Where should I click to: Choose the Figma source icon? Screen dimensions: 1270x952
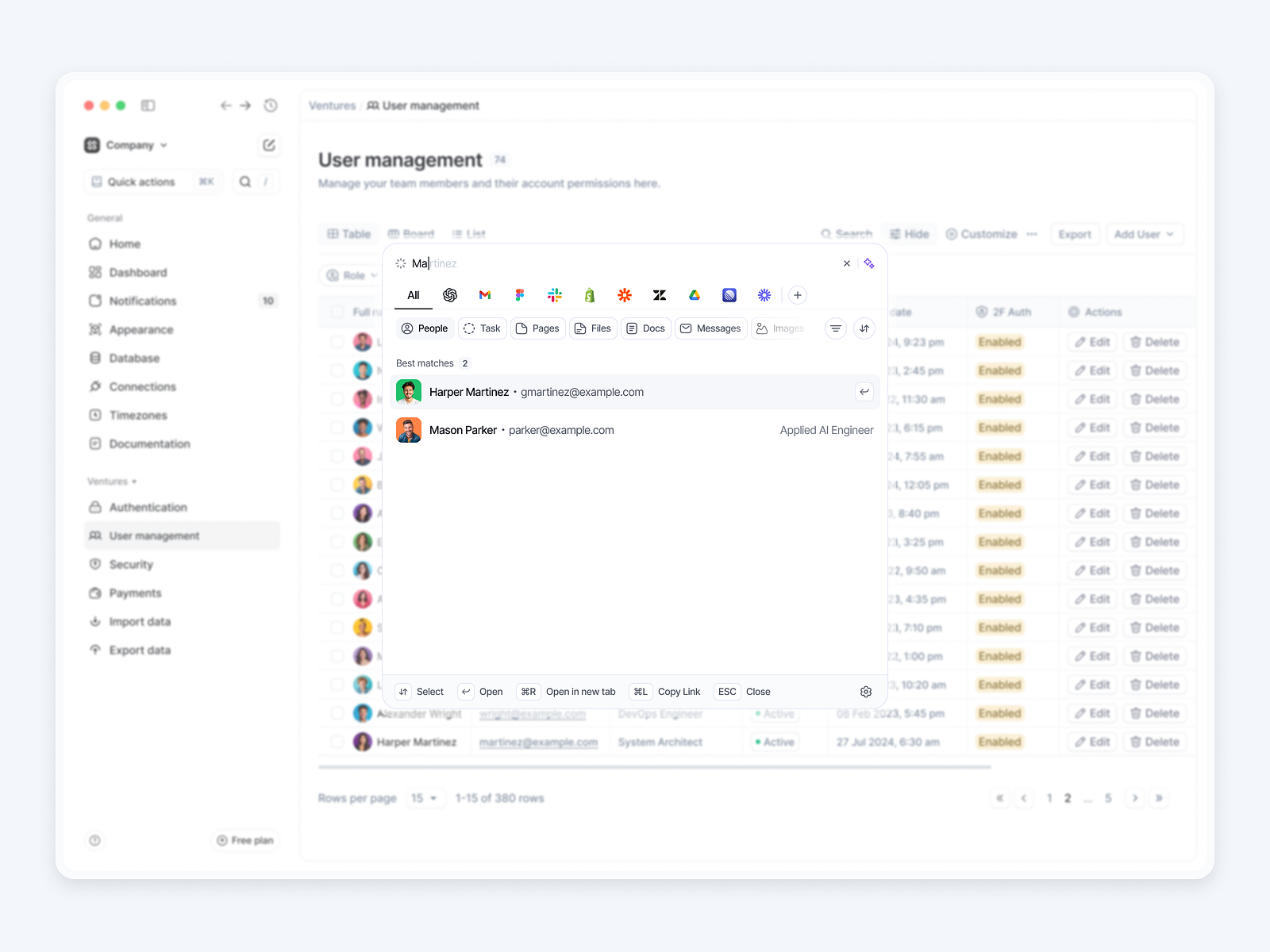pos(520,295)
